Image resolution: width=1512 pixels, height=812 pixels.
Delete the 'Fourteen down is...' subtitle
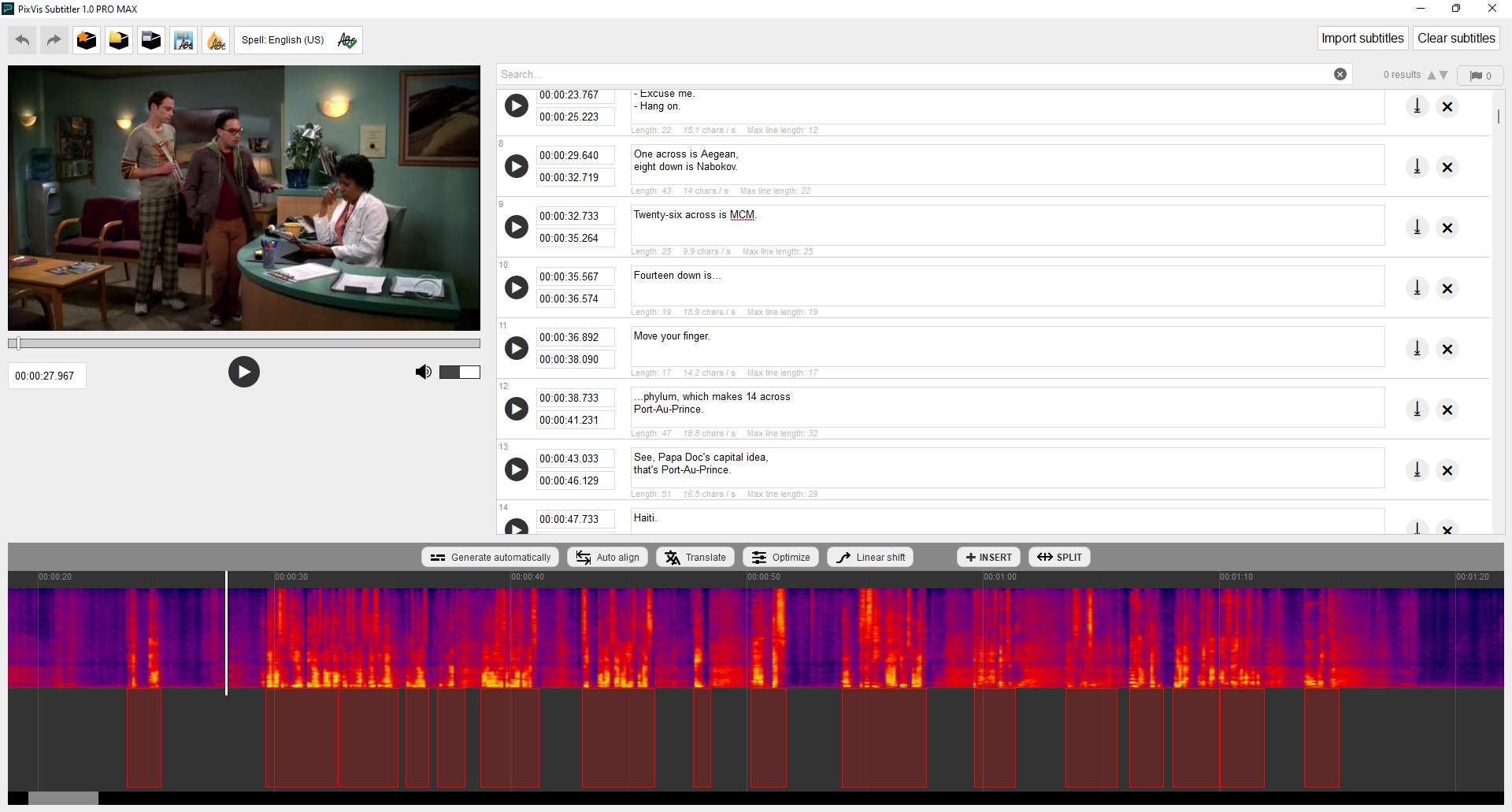tap(1447, 288)
